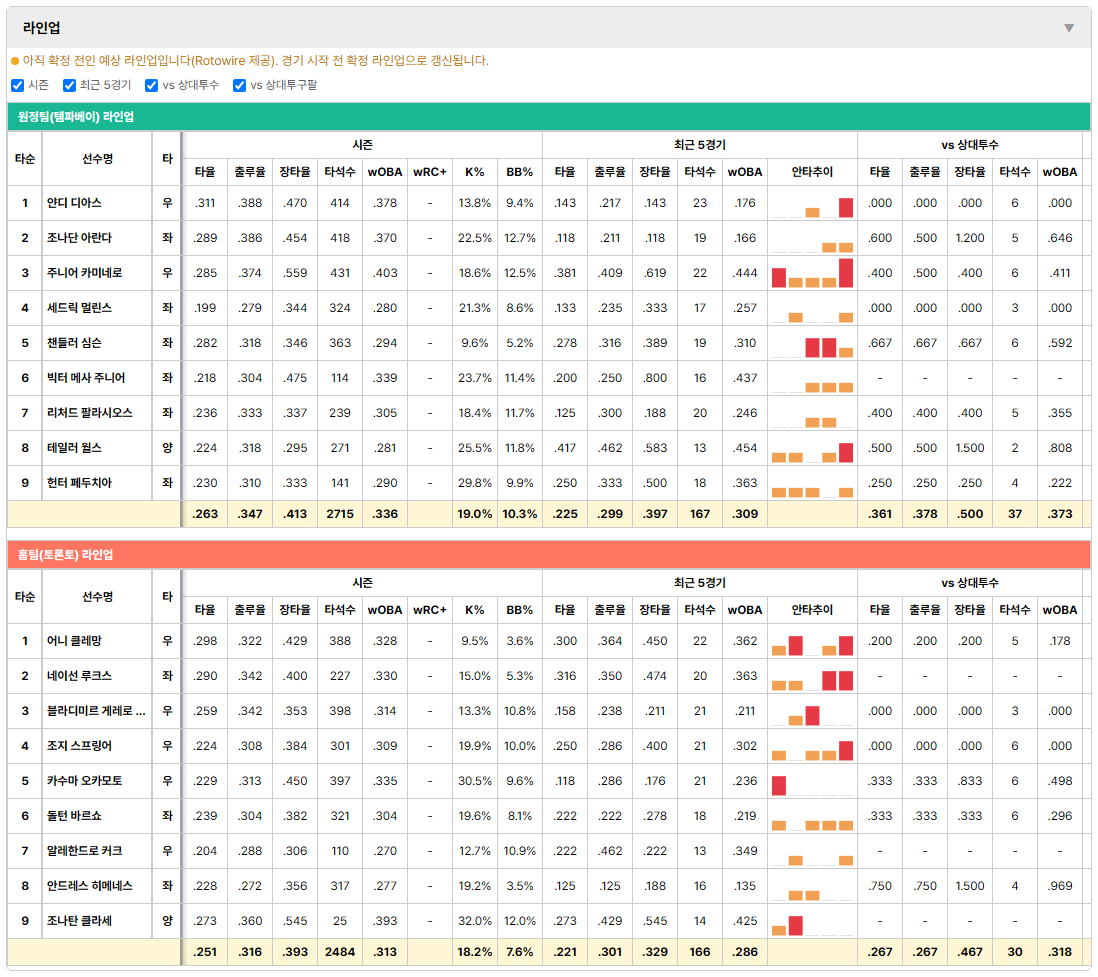Sort the Toronto table by K% column

click(x=475, y=610)
